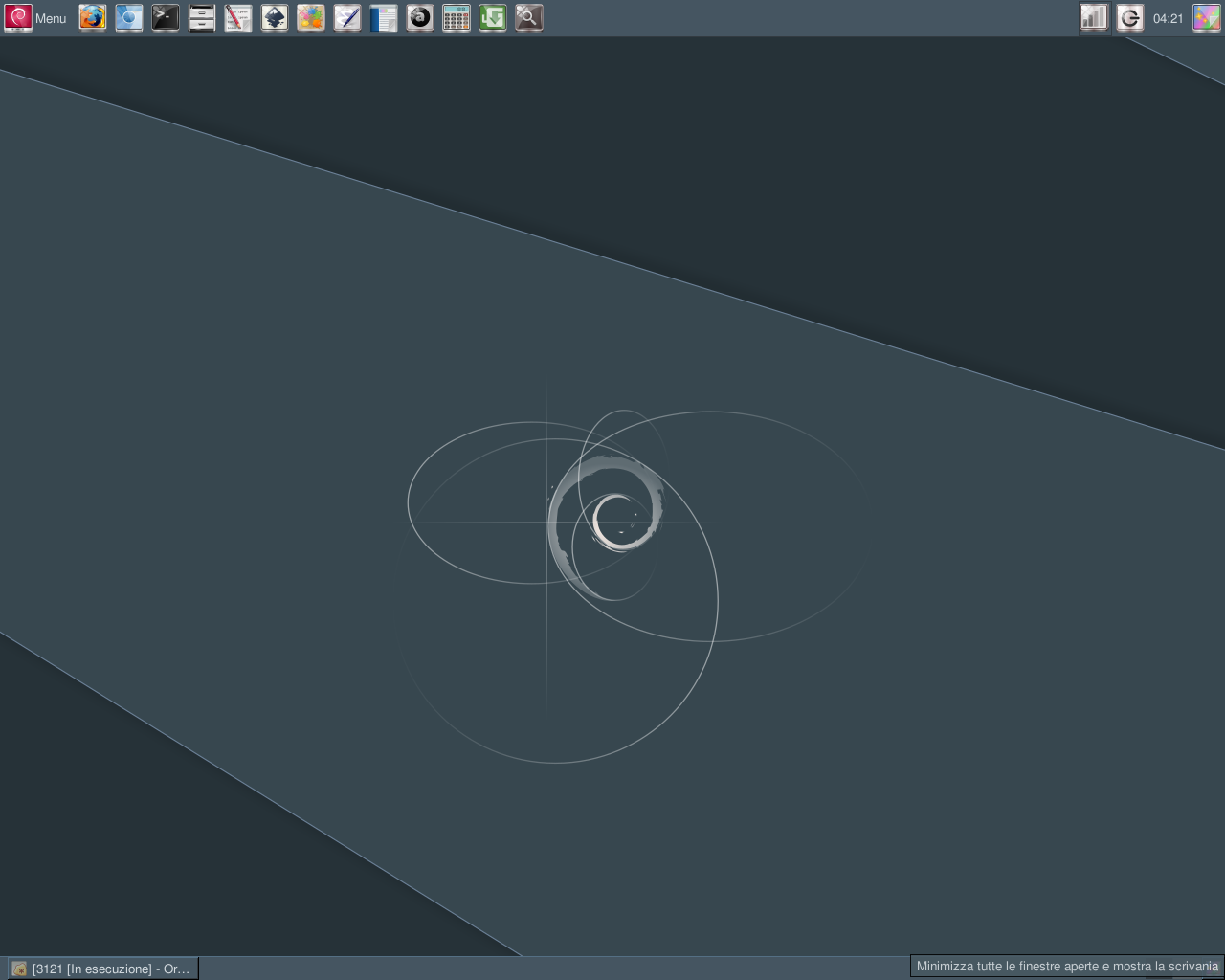This screenshot has height=980, width=1225.
Task: Launch the Firefox web browser
Action: (92, 17)
